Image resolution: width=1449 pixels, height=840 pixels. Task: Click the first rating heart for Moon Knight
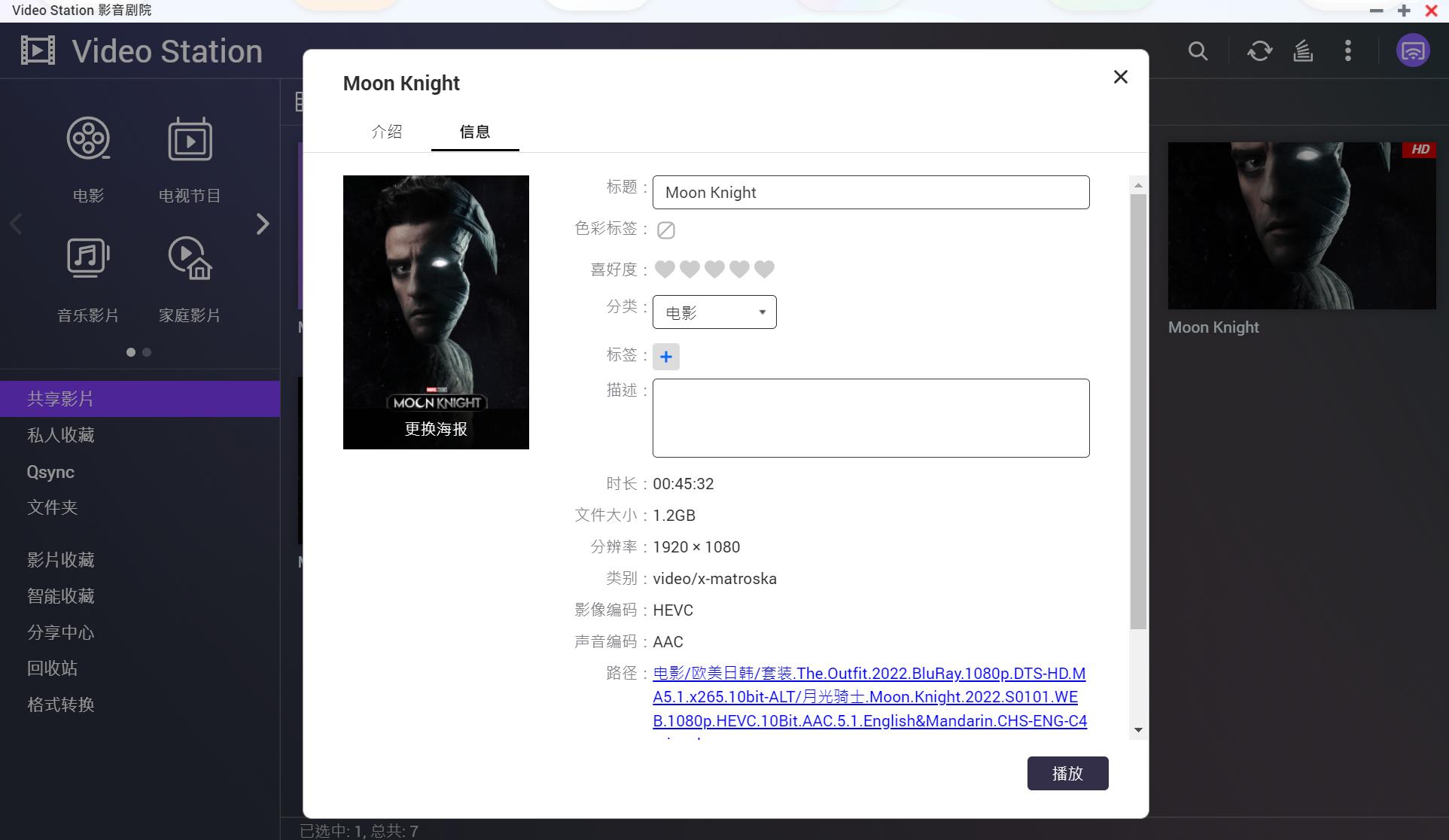[x=665, y=269]
